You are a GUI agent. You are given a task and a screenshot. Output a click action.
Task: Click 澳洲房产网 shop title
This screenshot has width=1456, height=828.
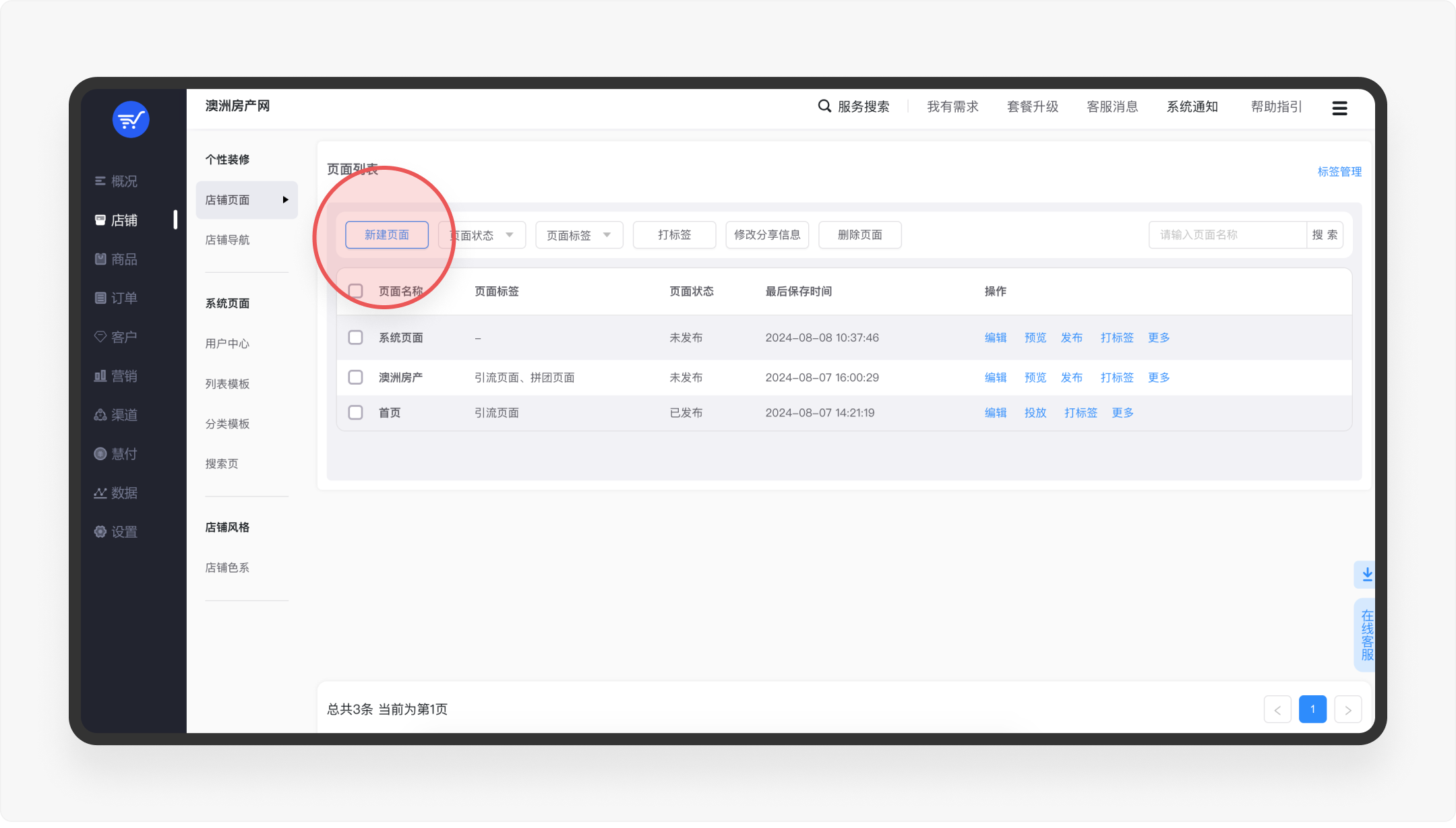coord(237,106)
